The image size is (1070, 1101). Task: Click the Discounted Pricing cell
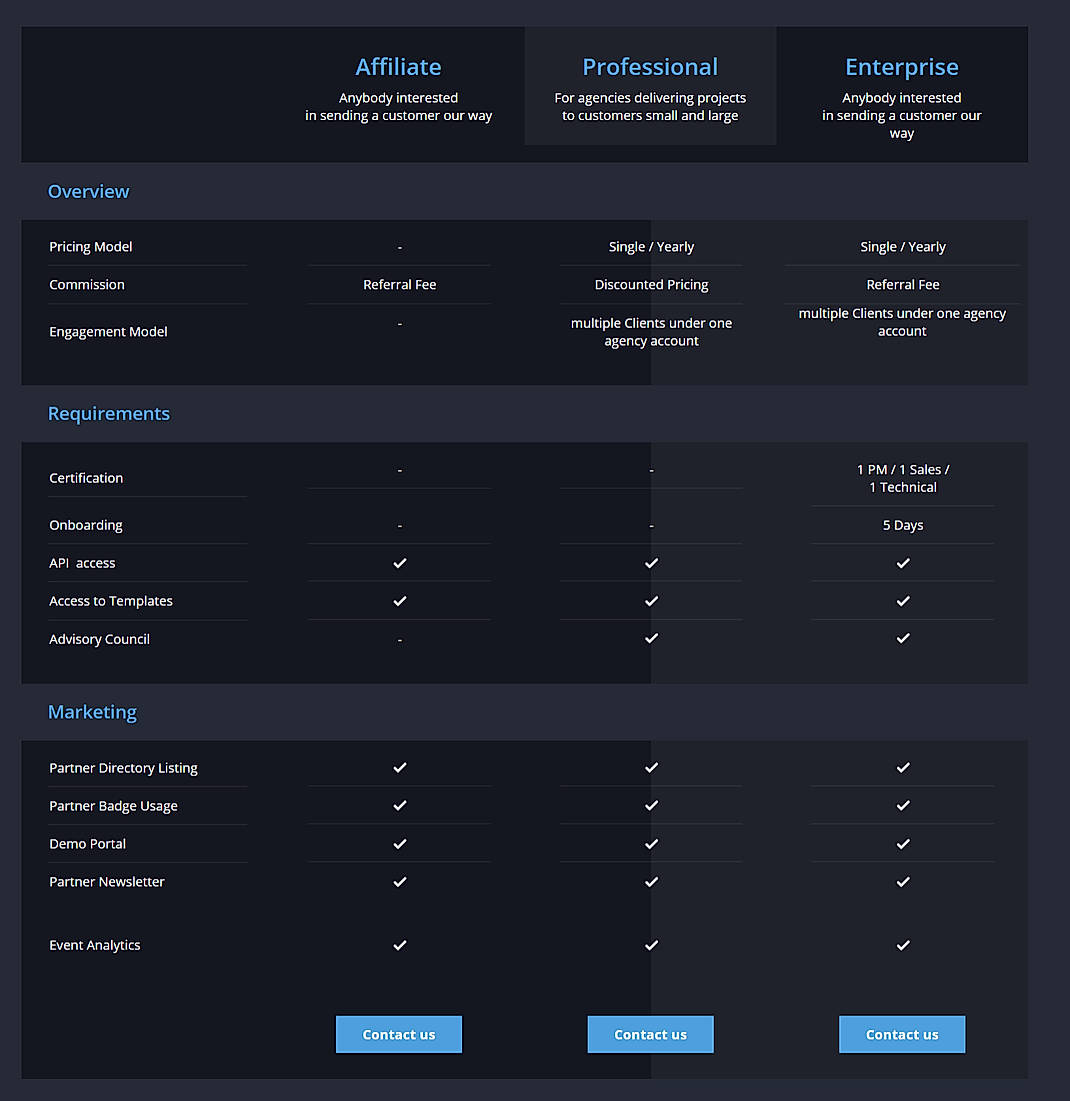(652, 284)
